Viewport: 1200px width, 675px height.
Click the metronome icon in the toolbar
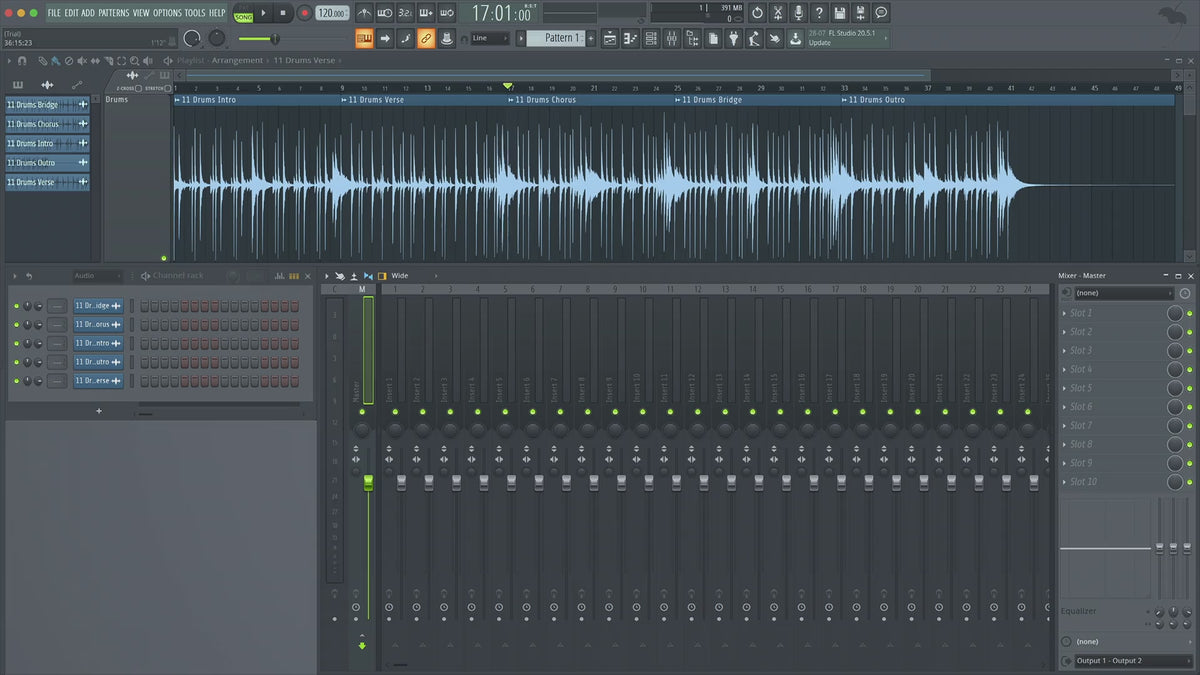point(363,13)
